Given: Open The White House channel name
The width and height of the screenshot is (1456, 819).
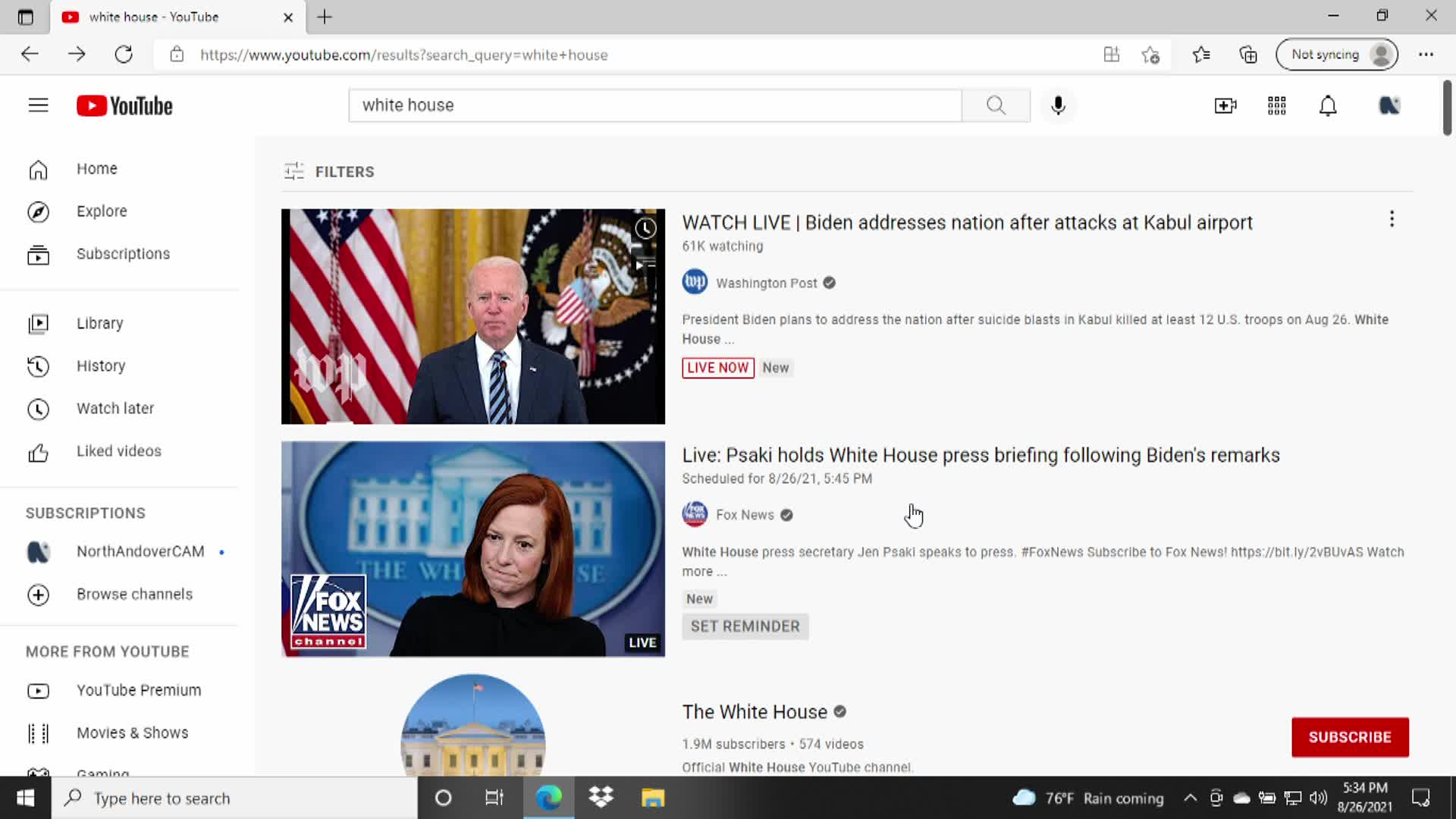Looking at the screenshot, I should pyautogui.click(x=755, y=712).
